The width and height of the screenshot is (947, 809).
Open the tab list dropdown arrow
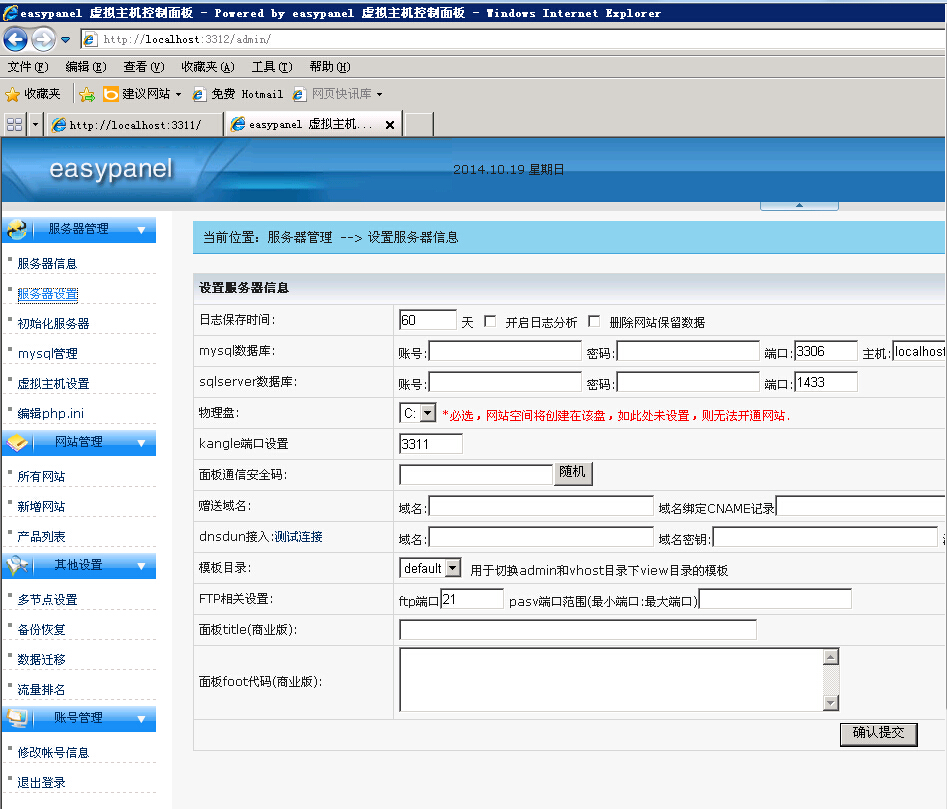(x=35, y=125)
